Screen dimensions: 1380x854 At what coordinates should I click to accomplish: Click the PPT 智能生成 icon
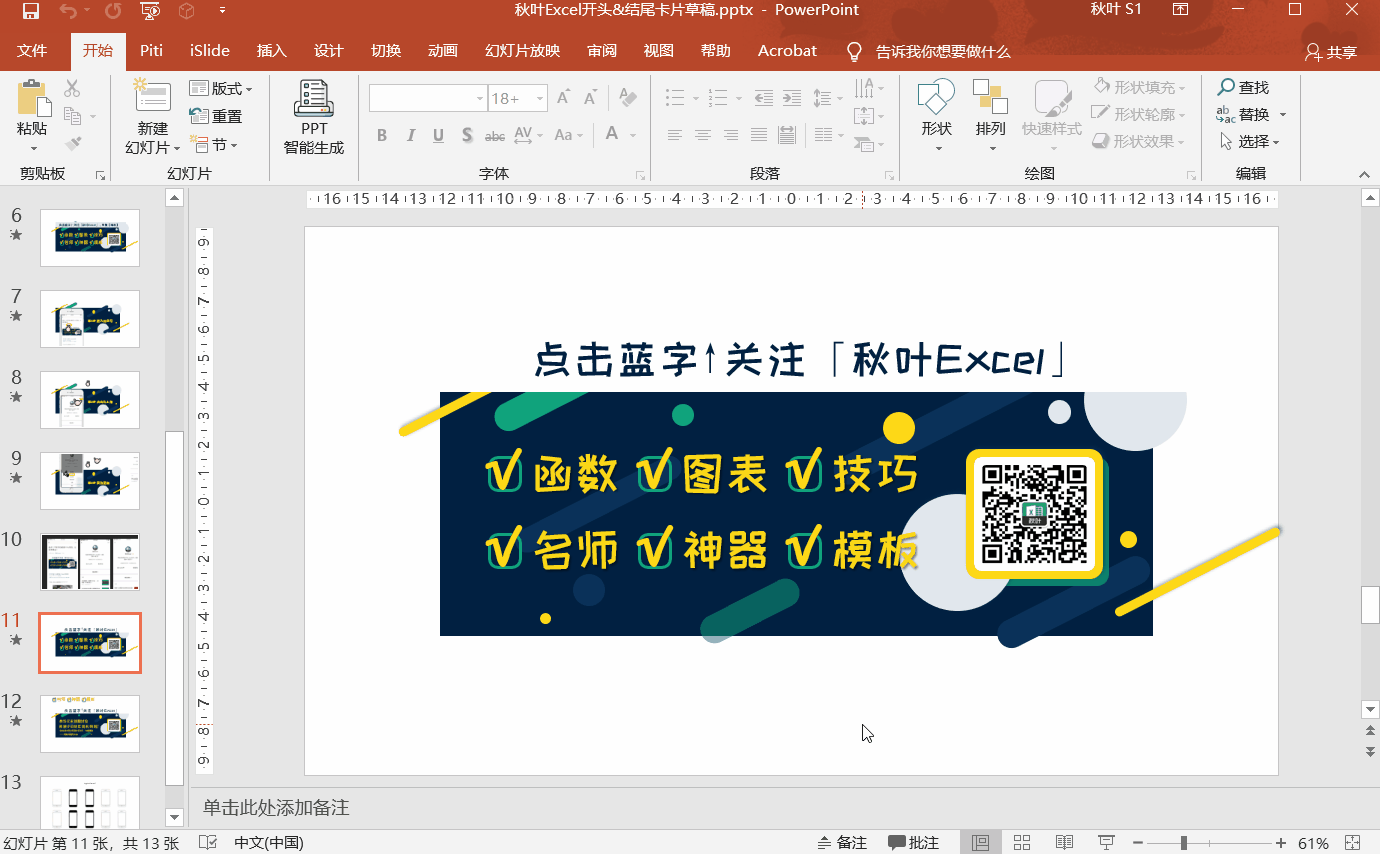tap(314, 117)
